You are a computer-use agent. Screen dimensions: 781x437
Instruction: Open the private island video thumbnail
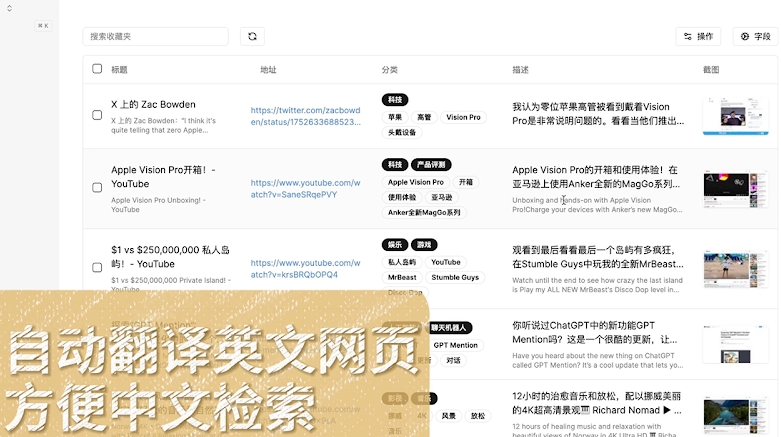coord(736,269)
